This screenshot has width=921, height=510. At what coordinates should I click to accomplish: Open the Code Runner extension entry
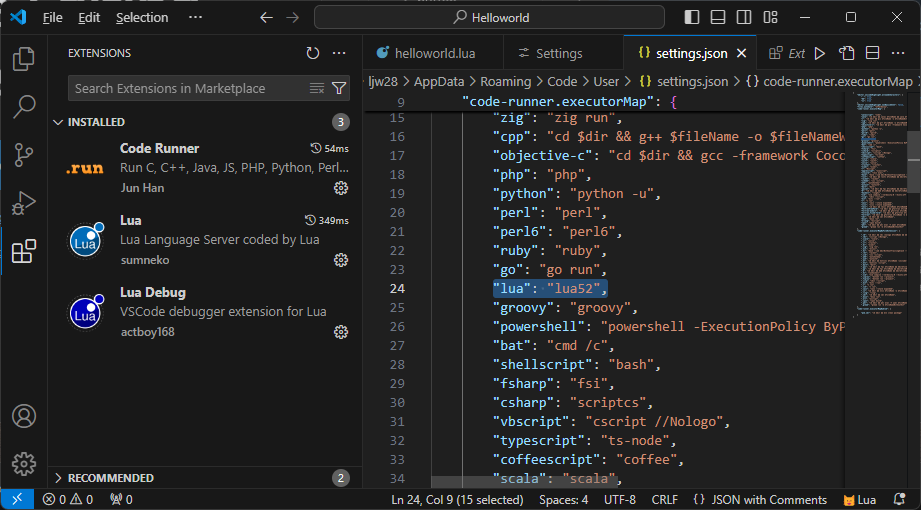click(204, 168)
